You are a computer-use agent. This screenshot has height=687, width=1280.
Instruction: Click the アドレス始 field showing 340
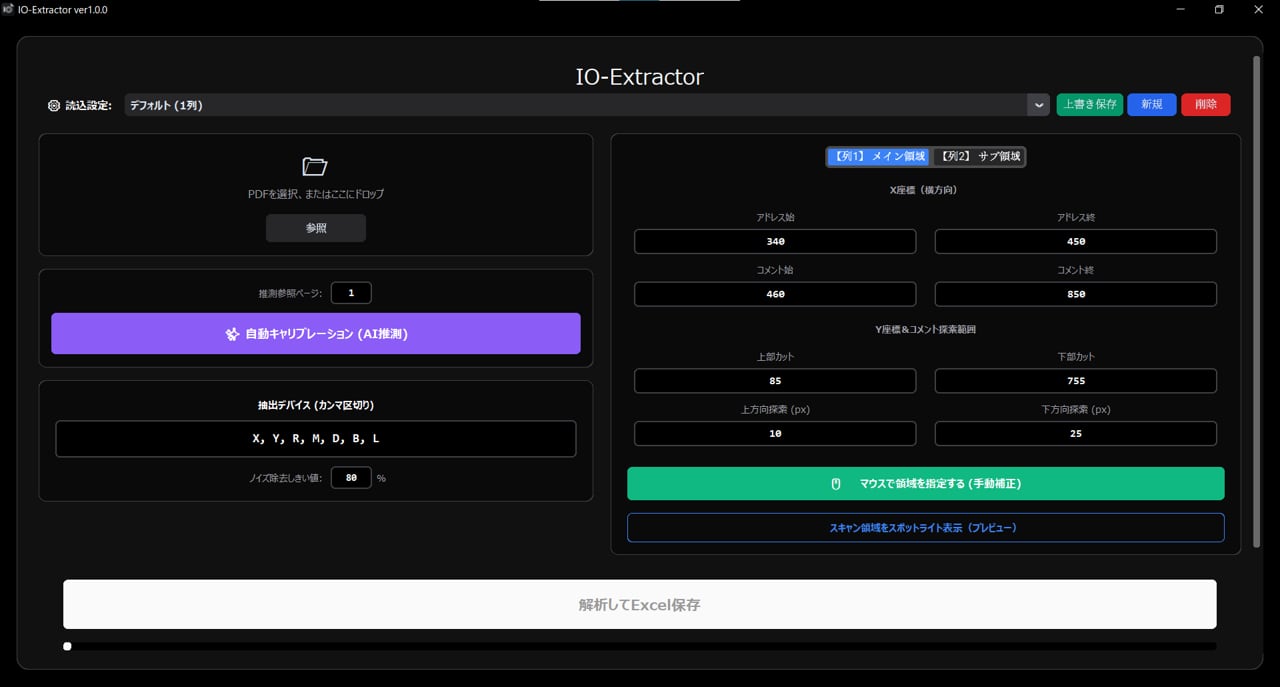(x=775, y=242)
